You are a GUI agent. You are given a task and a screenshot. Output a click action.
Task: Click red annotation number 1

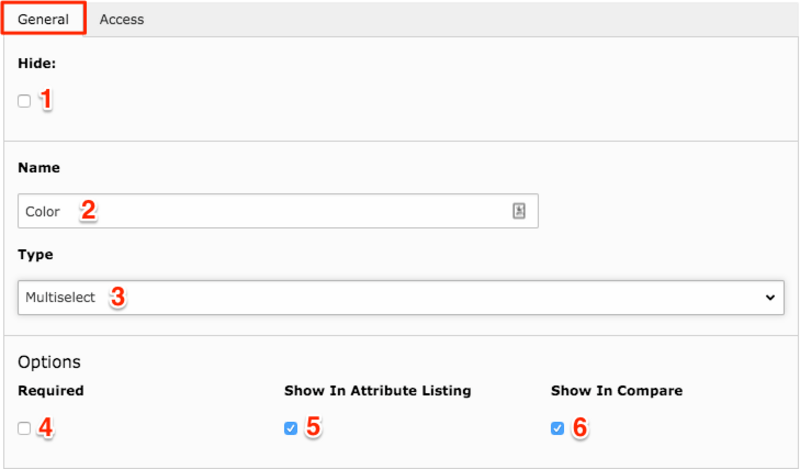(x=46, y=99)
